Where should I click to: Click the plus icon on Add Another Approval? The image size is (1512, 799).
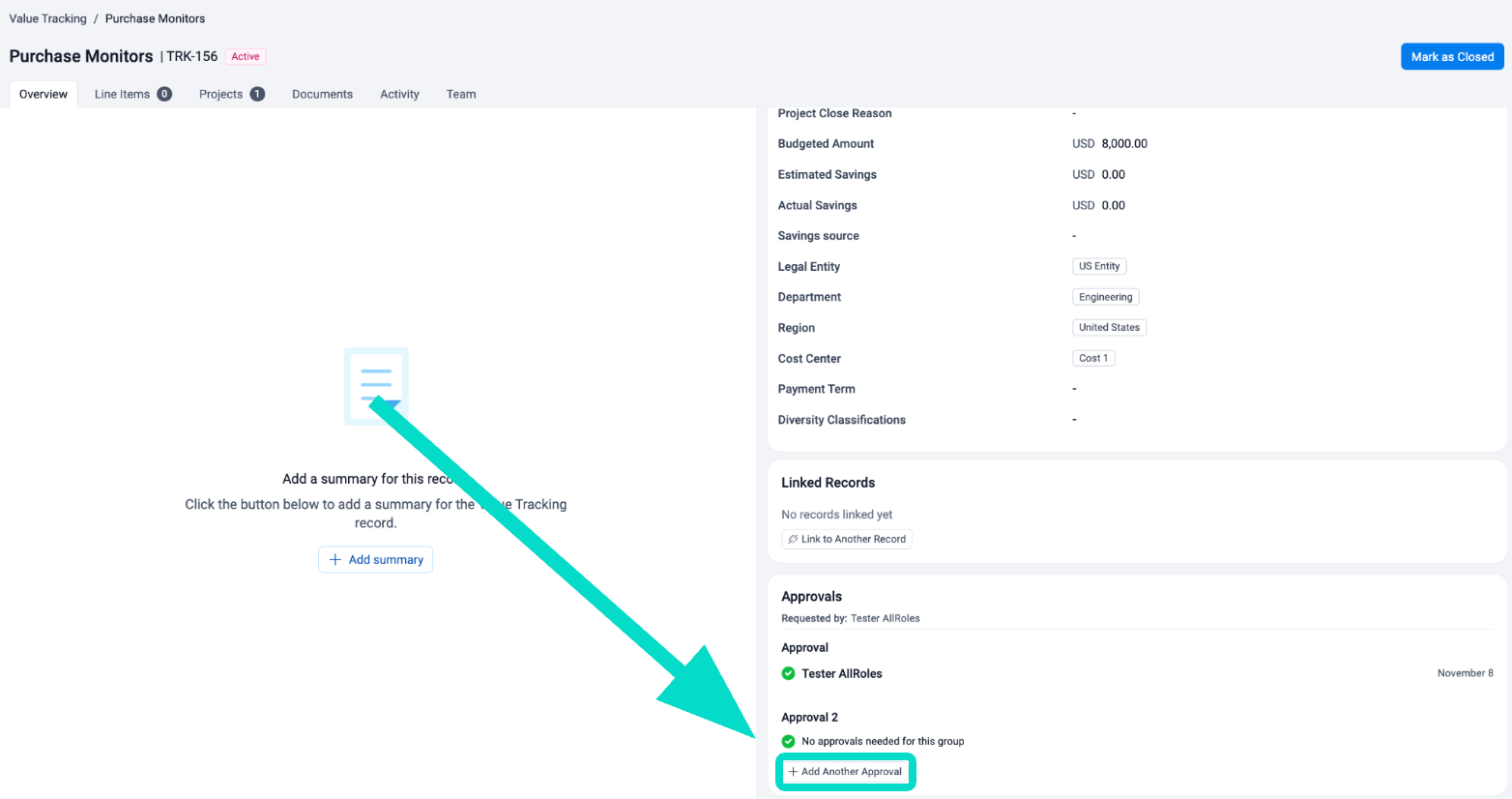pos(793,772)
